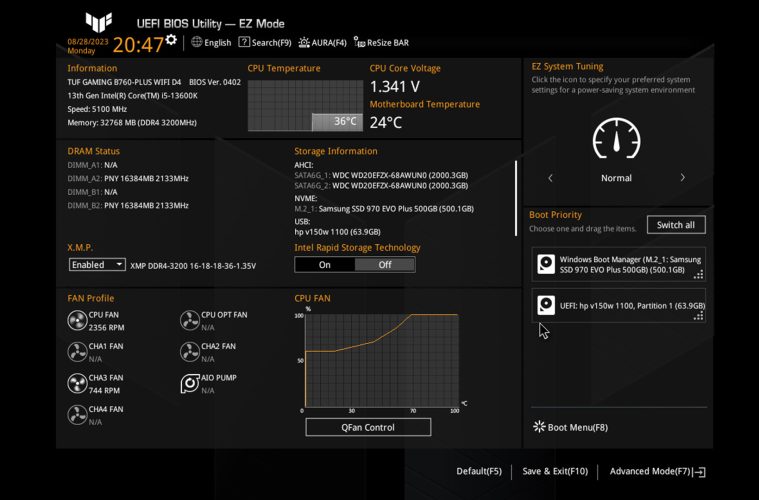The width and height of the screenshot is (759, 500).
Task: Click the CHA4 FAN icon
Action: [x=77, y=415]
